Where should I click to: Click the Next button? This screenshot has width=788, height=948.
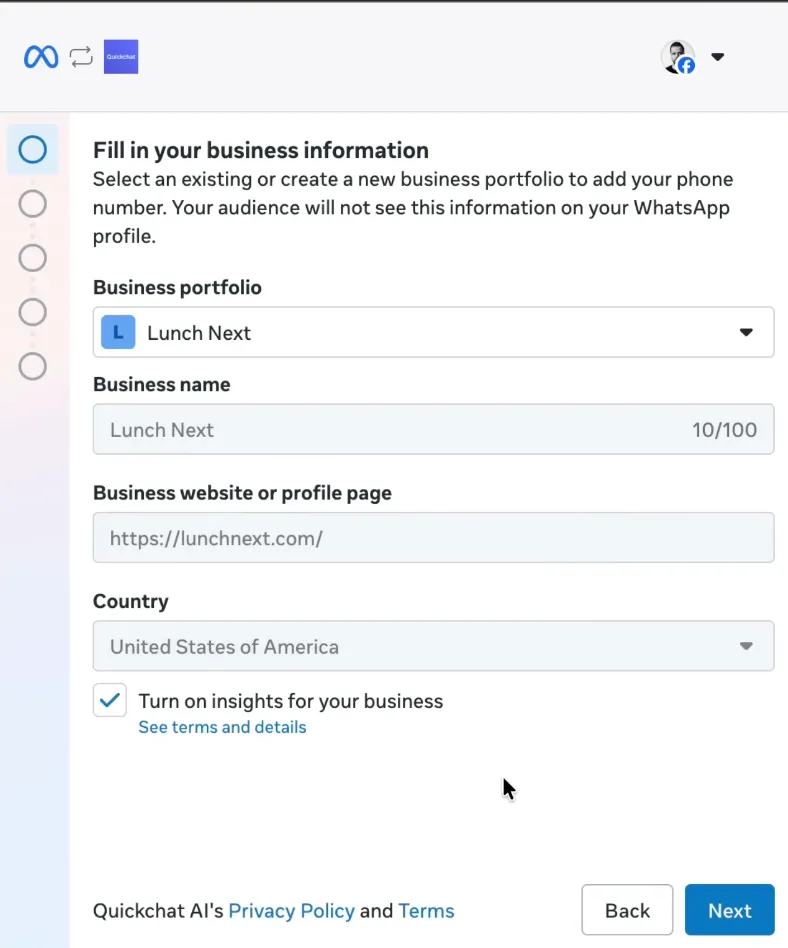[x=730, y=910]
